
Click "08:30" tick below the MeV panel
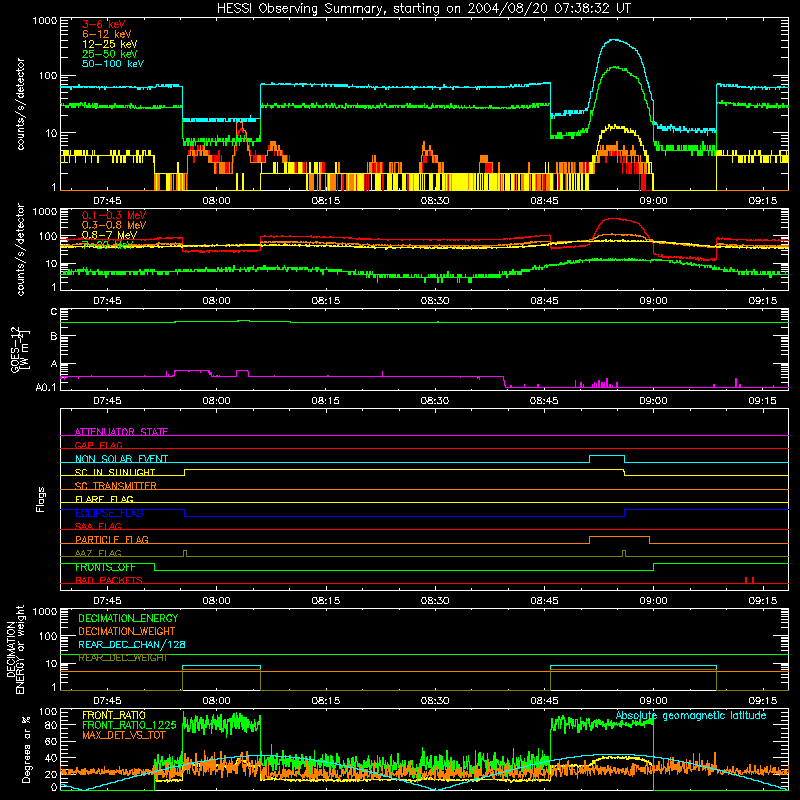click(x=435, y=301)
